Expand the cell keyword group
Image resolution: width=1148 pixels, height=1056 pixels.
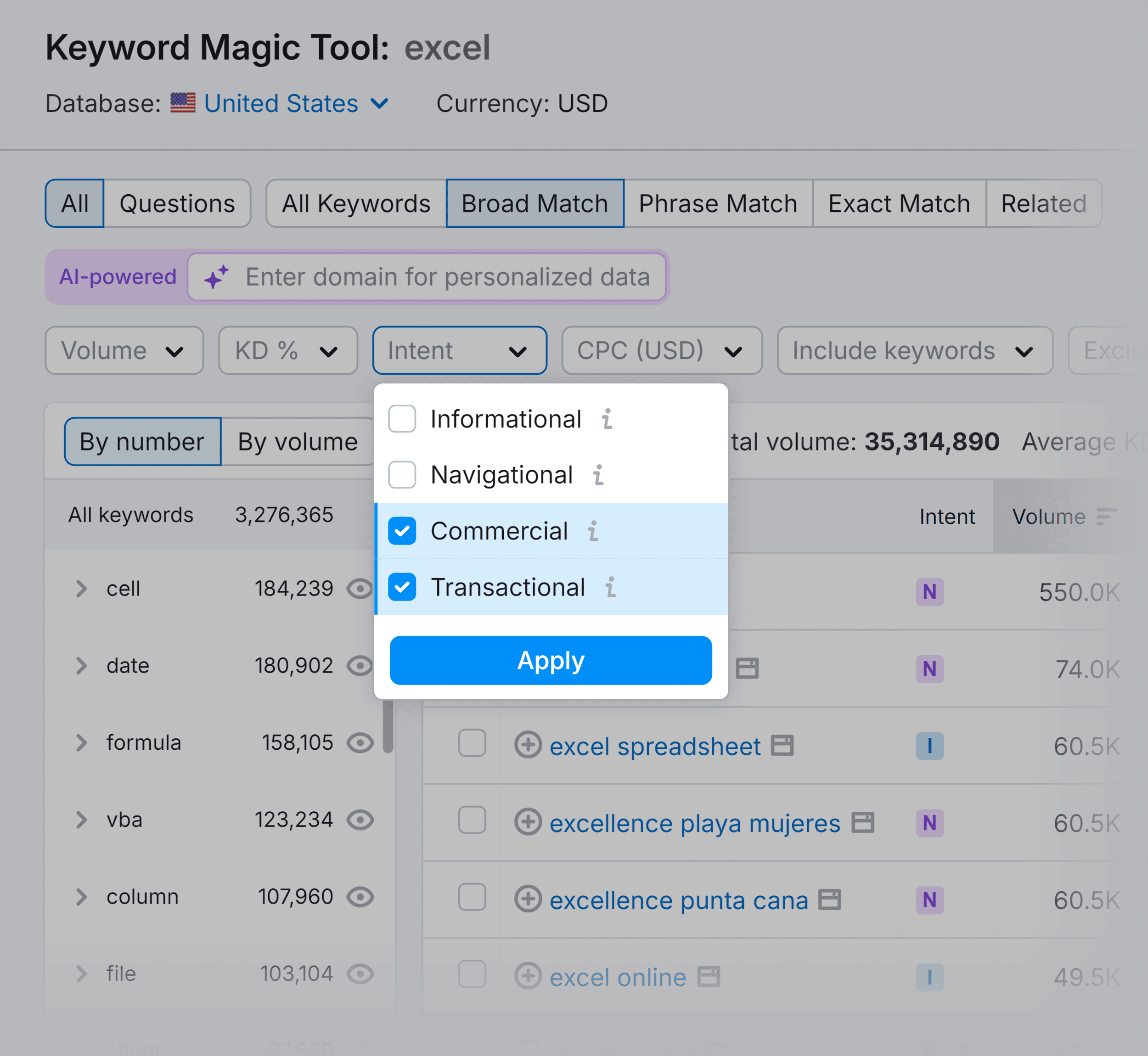pyautogui.click(x=81, y=589)
